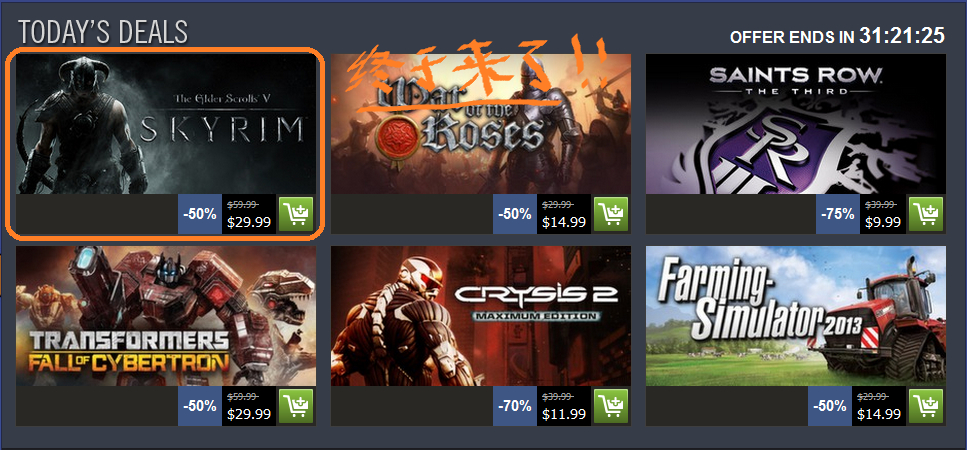Open the War of the Roses banner
This screenshot has height=450, width=967.
[x=481, y=124]
